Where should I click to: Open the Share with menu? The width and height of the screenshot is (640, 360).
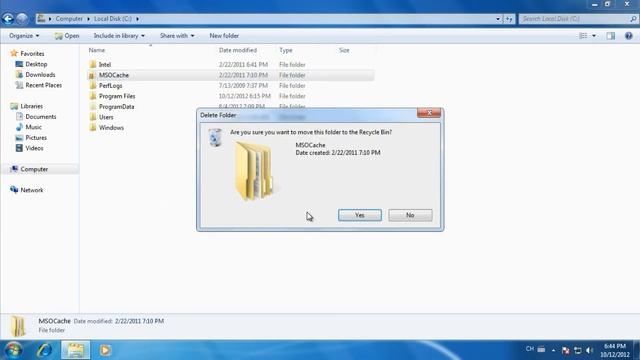pyautogui.click(x=177, y=36)
